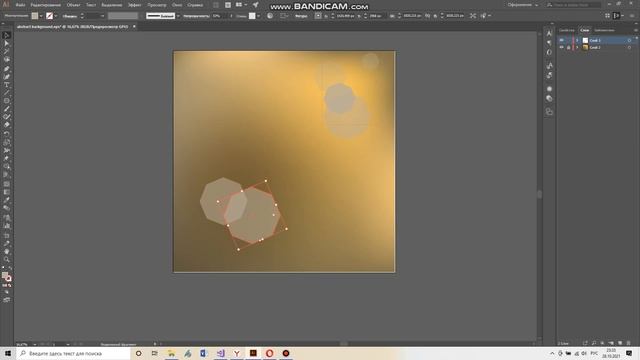Switch to the Библиотеки panel tab
Viewport: 640px width, 360px height.
(604, 30)
